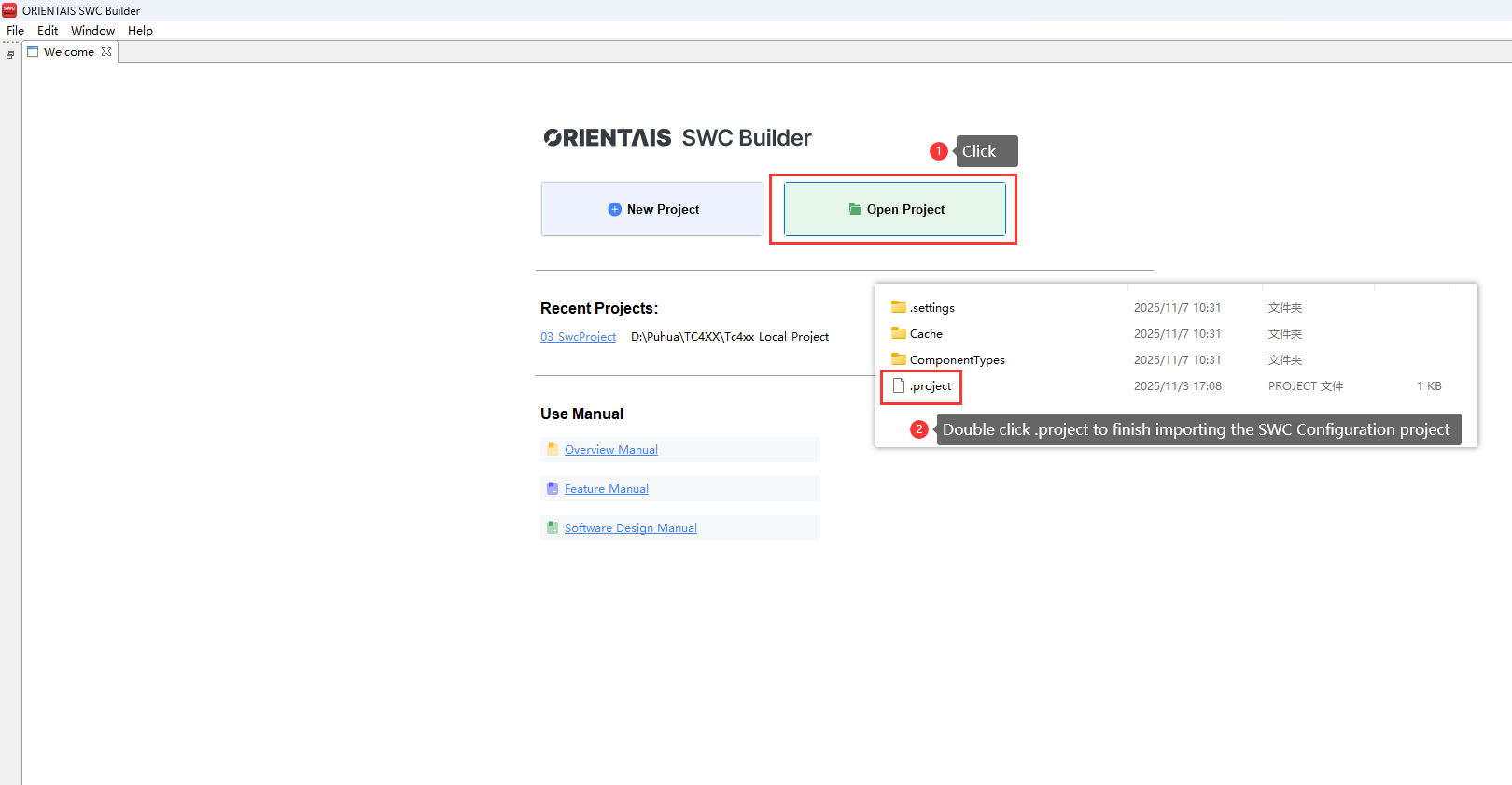Image resolution: width=1512 pixels, height=785 pixels.
Task: Open the Software Design Manual link
Action: coord(630,528)
